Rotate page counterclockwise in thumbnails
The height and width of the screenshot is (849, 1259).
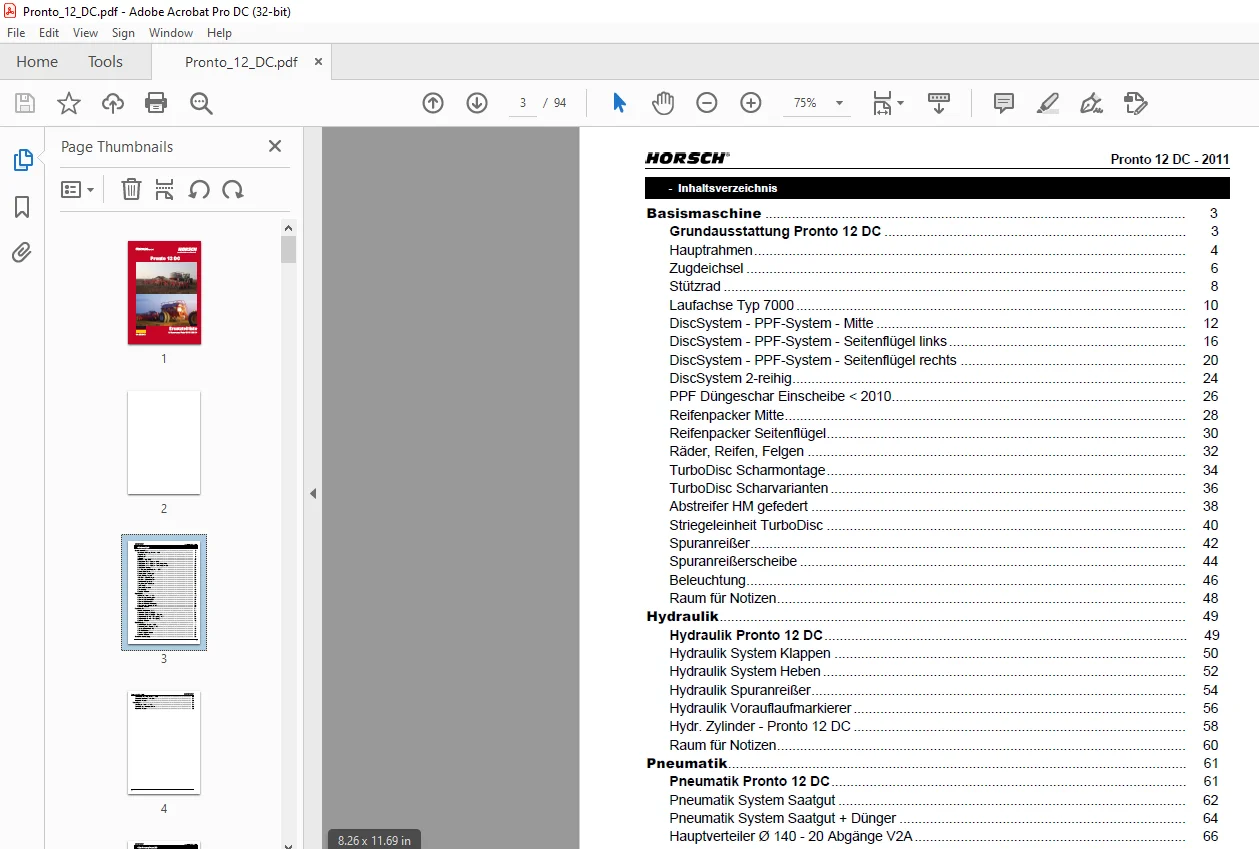199,189
